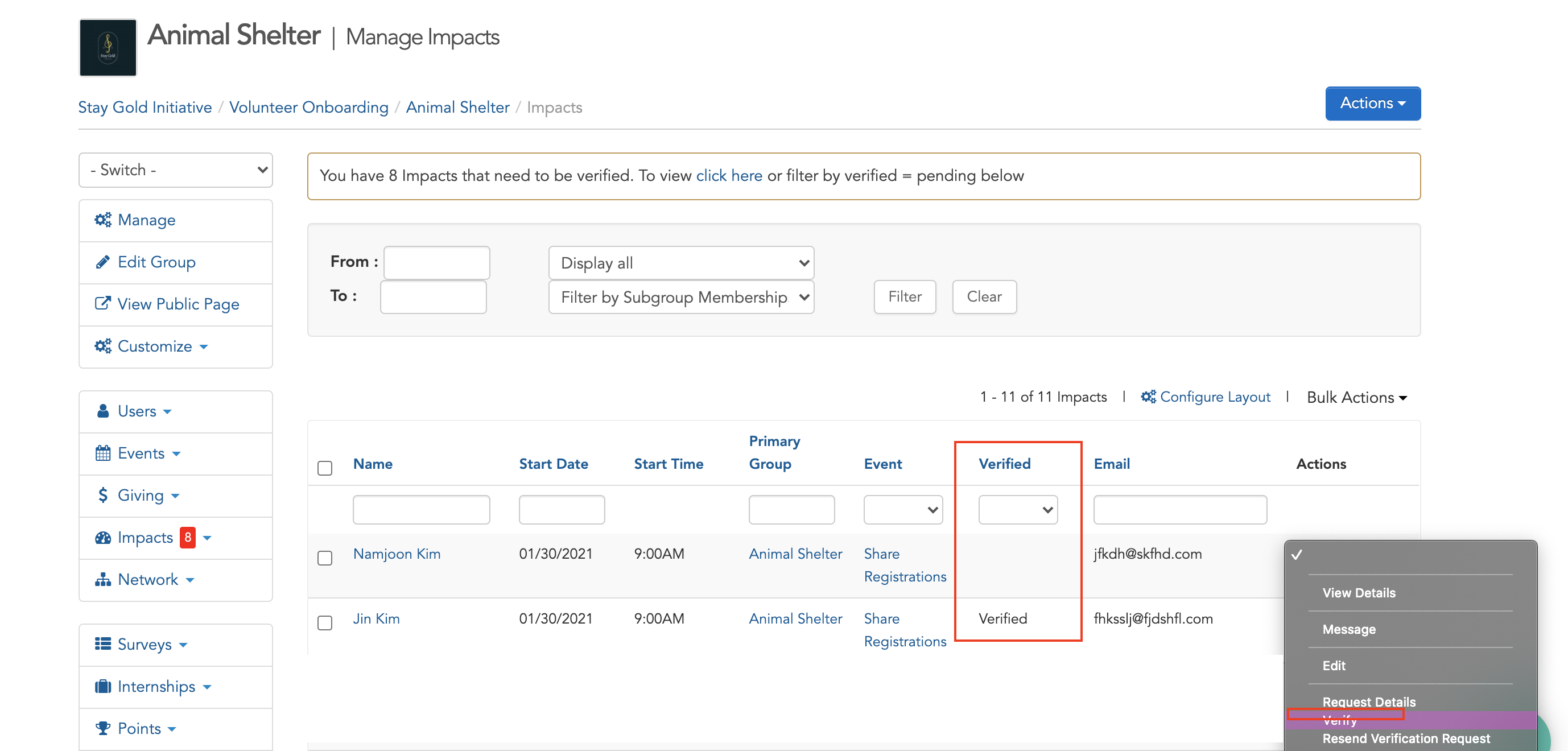Click the Network sitemap icon
The height and width of the screenshot is (751, 1568).
(103, 579)
